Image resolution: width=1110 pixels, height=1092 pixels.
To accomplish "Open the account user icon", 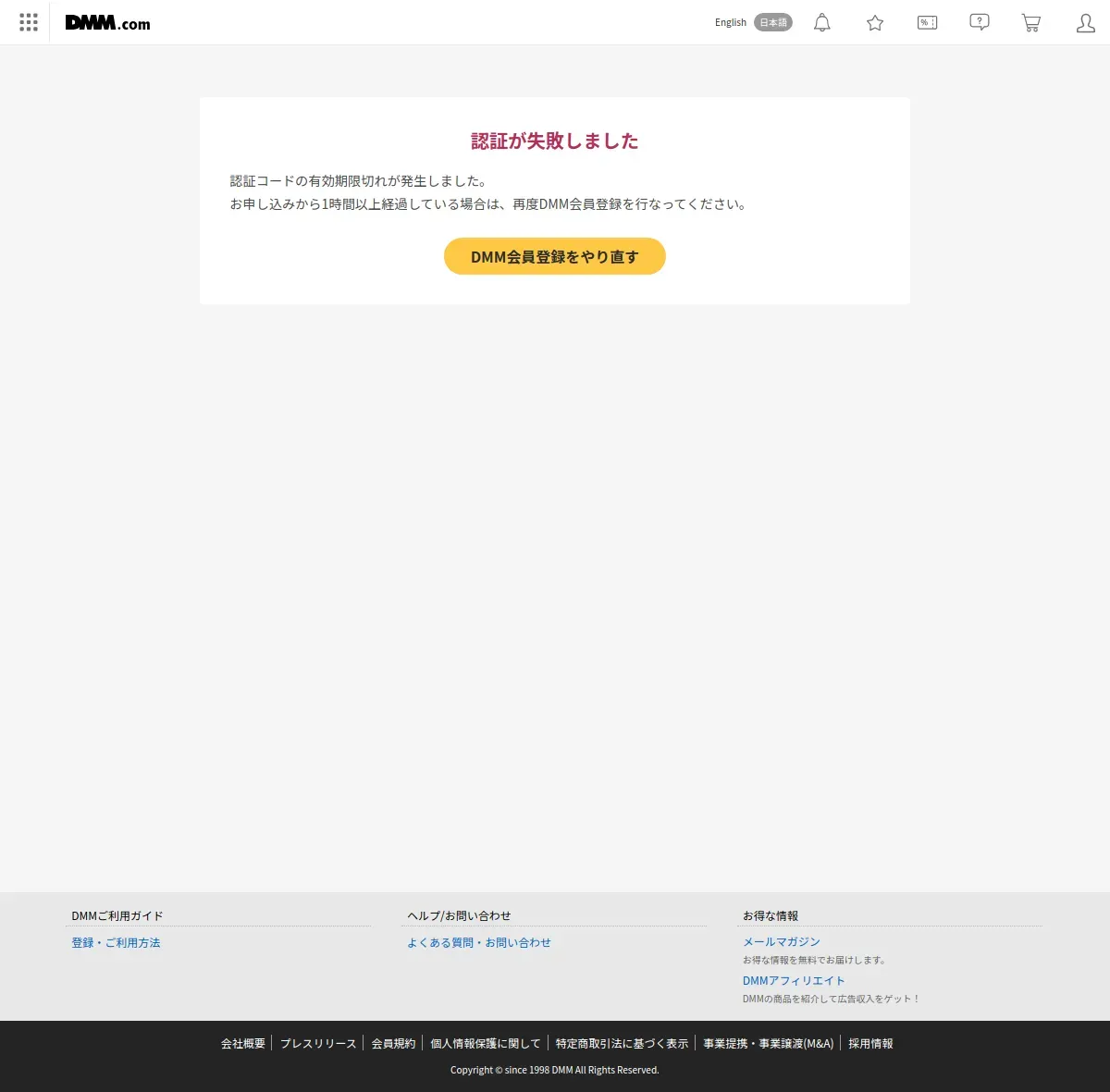I will coord(1086,22).
